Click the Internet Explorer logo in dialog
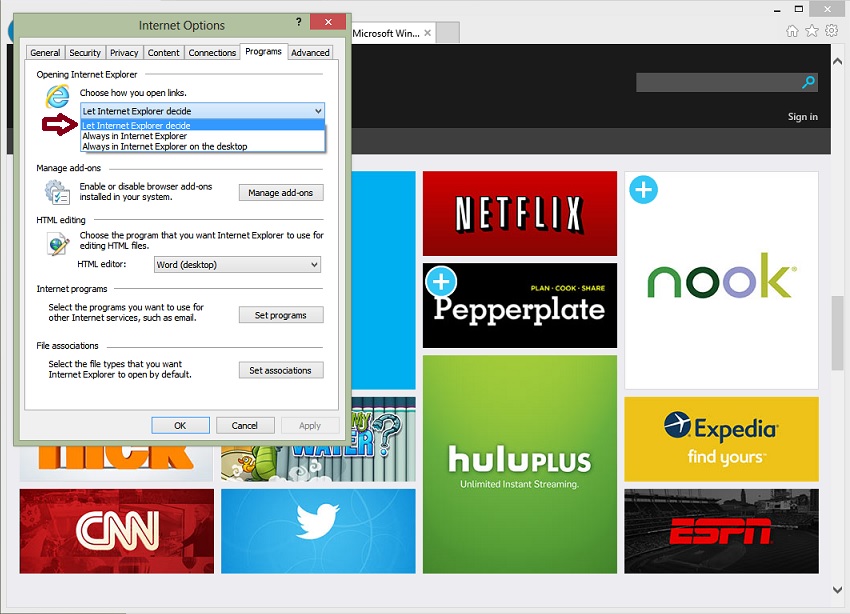Image resolution: width=850 pixels, height=614 pixels. (57, 96)
